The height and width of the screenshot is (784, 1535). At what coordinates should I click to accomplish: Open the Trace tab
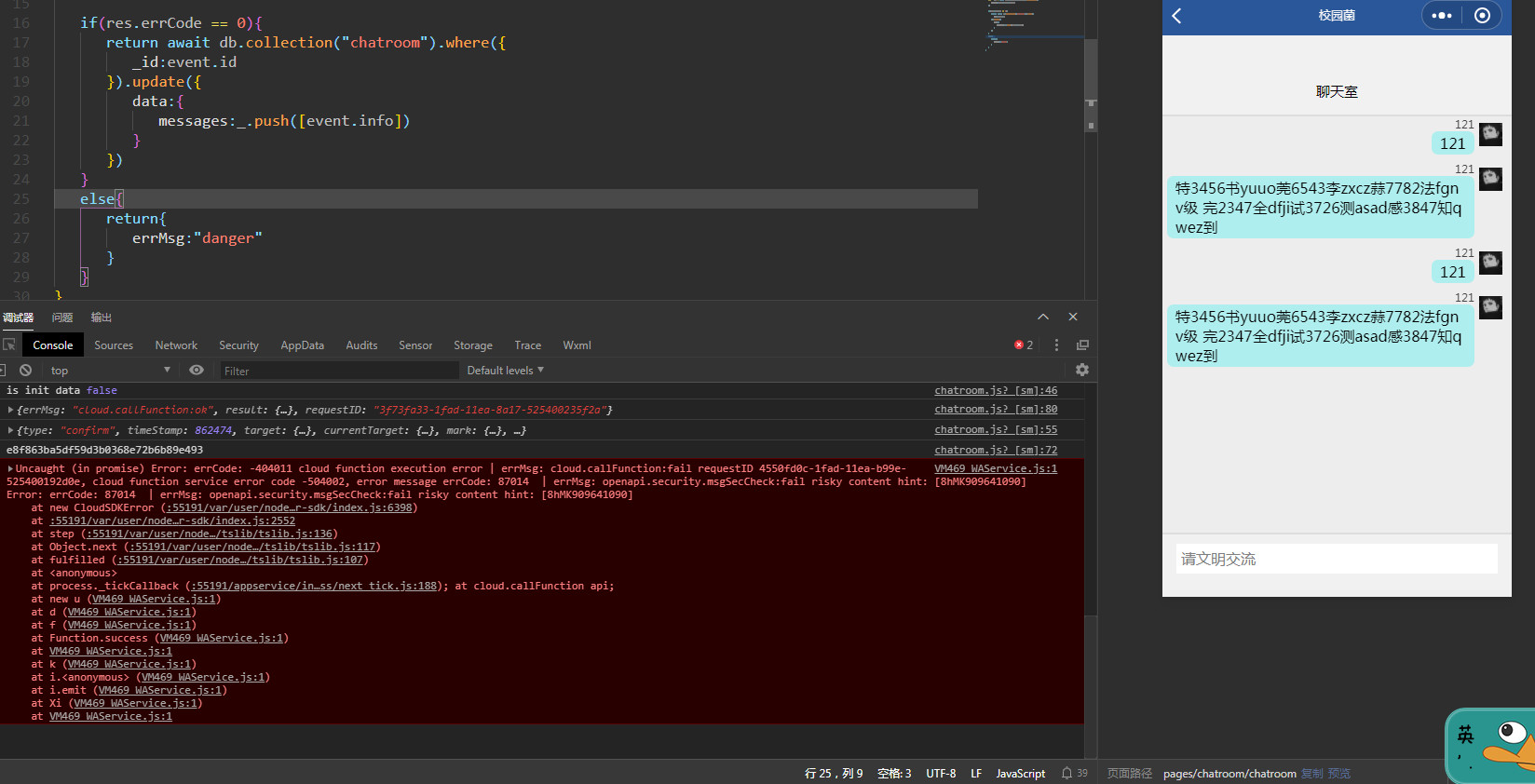point(527,345)
